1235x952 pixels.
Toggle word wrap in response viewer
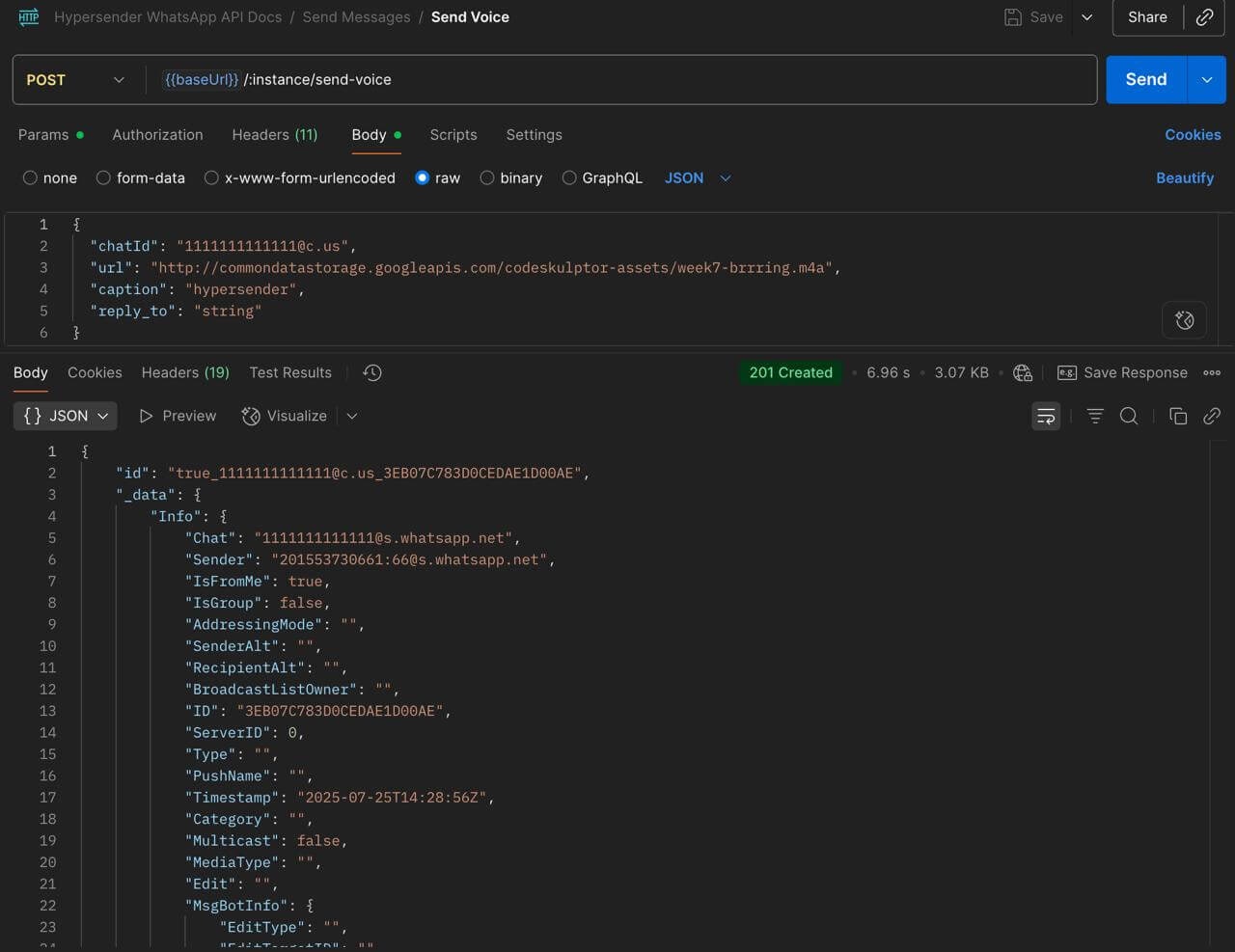[x=1046, y=416]
